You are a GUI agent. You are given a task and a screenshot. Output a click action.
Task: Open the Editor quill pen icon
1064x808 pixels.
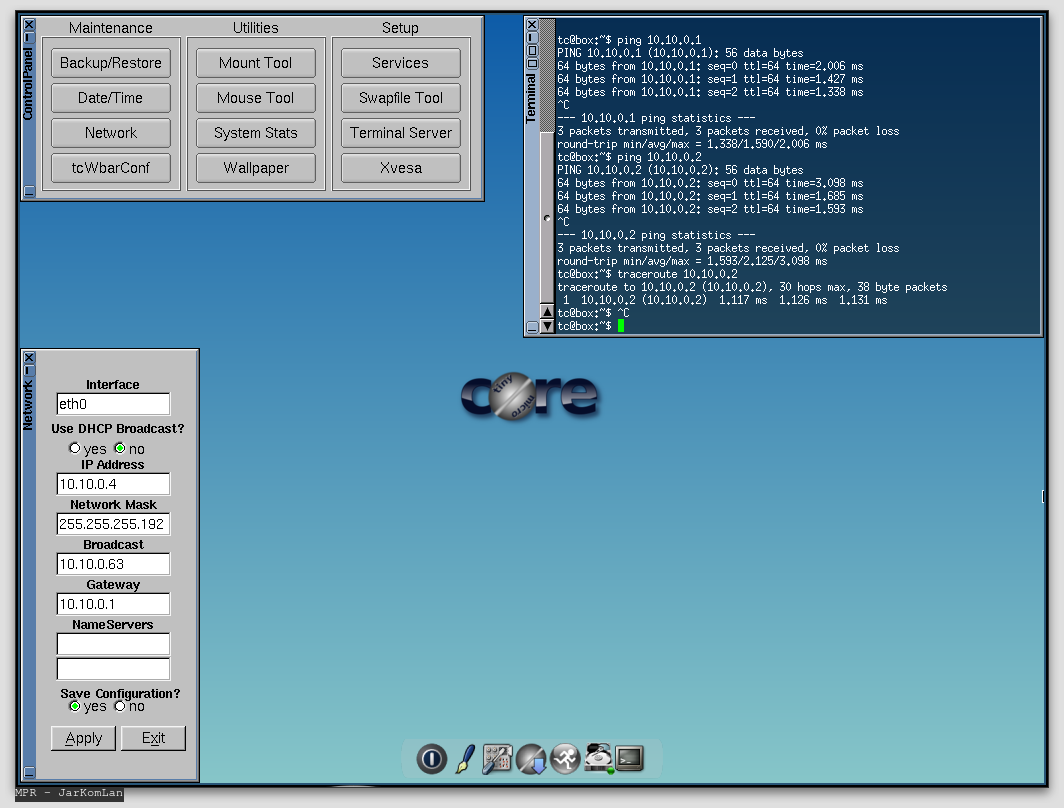coord(465,759)
